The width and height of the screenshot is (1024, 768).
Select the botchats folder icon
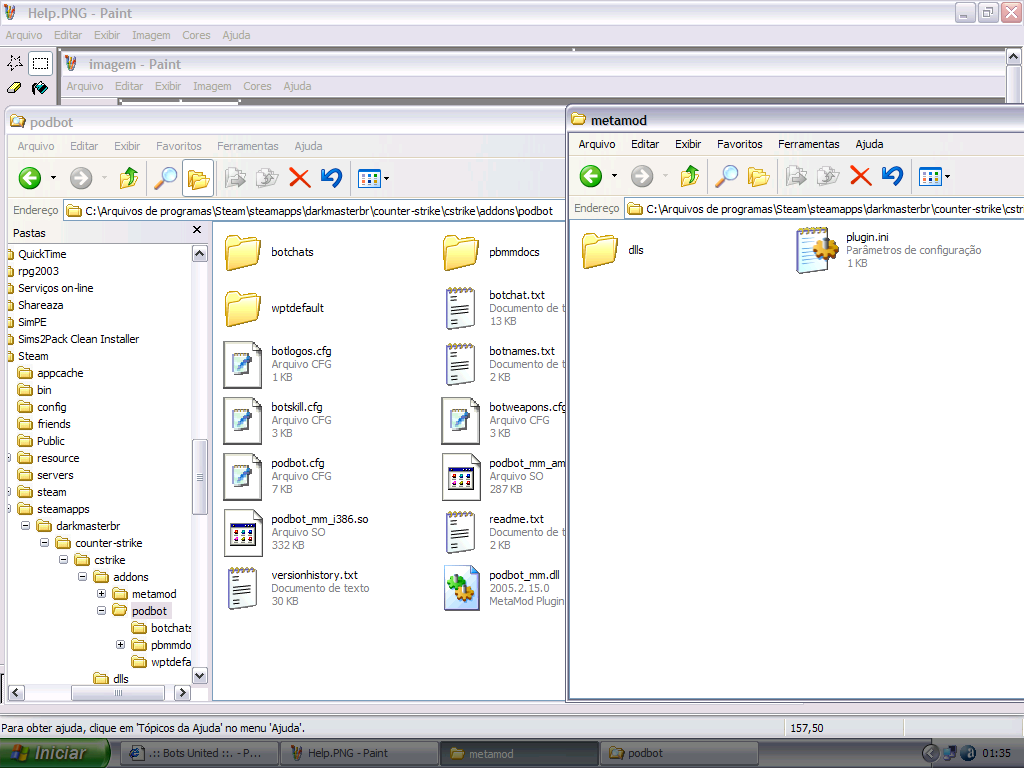tap(243, 253)
